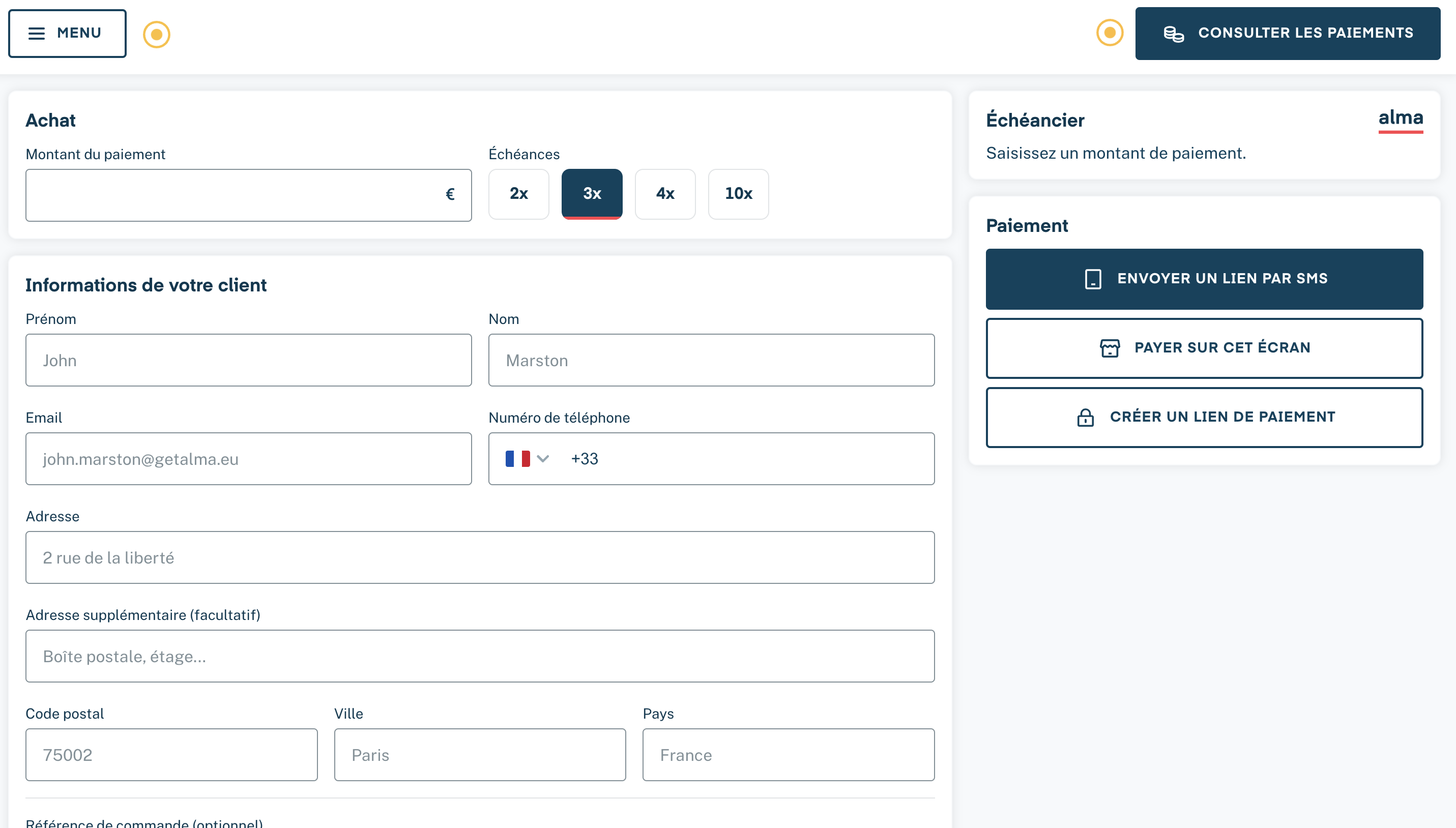
Task: Click the Ville input field
Action: [480, 755]
